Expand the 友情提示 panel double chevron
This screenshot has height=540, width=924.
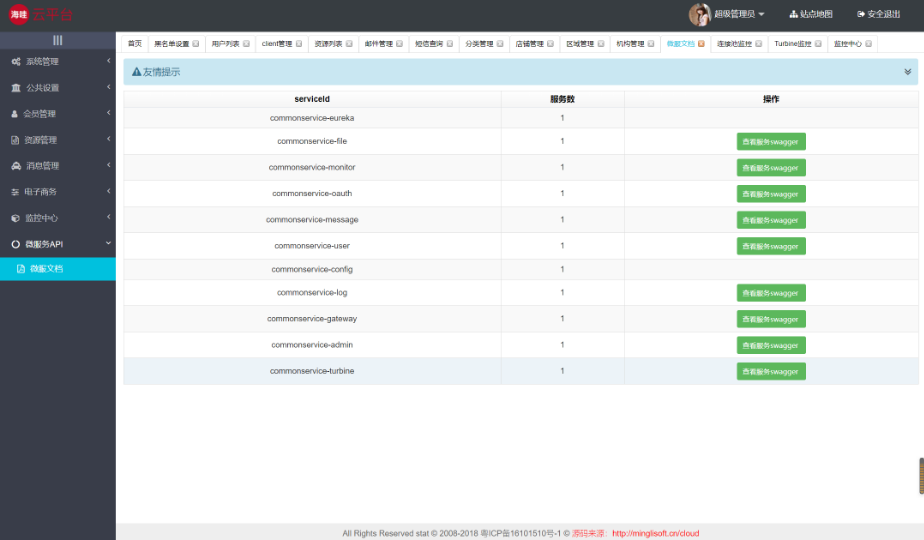click(908, 72)
